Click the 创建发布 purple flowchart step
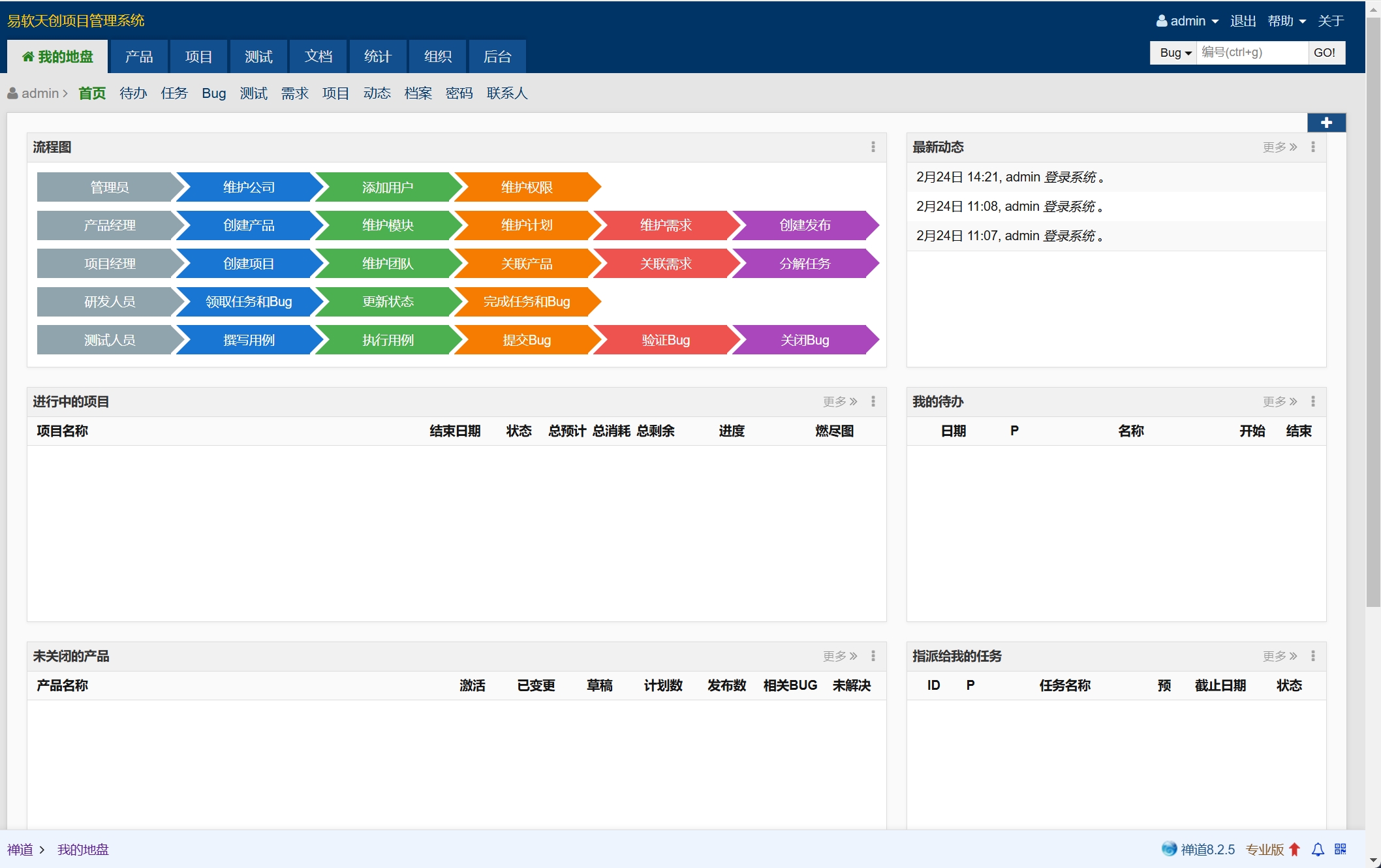This screenshot has height=868, width=1381. pos(804,225)
